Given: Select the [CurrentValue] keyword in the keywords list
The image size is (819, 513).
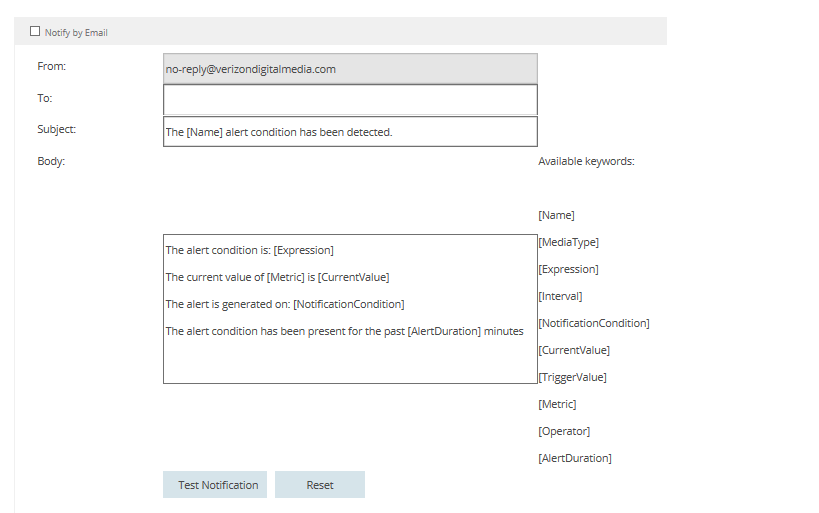Looking at the screenshot, I should (x=574, y=350).
